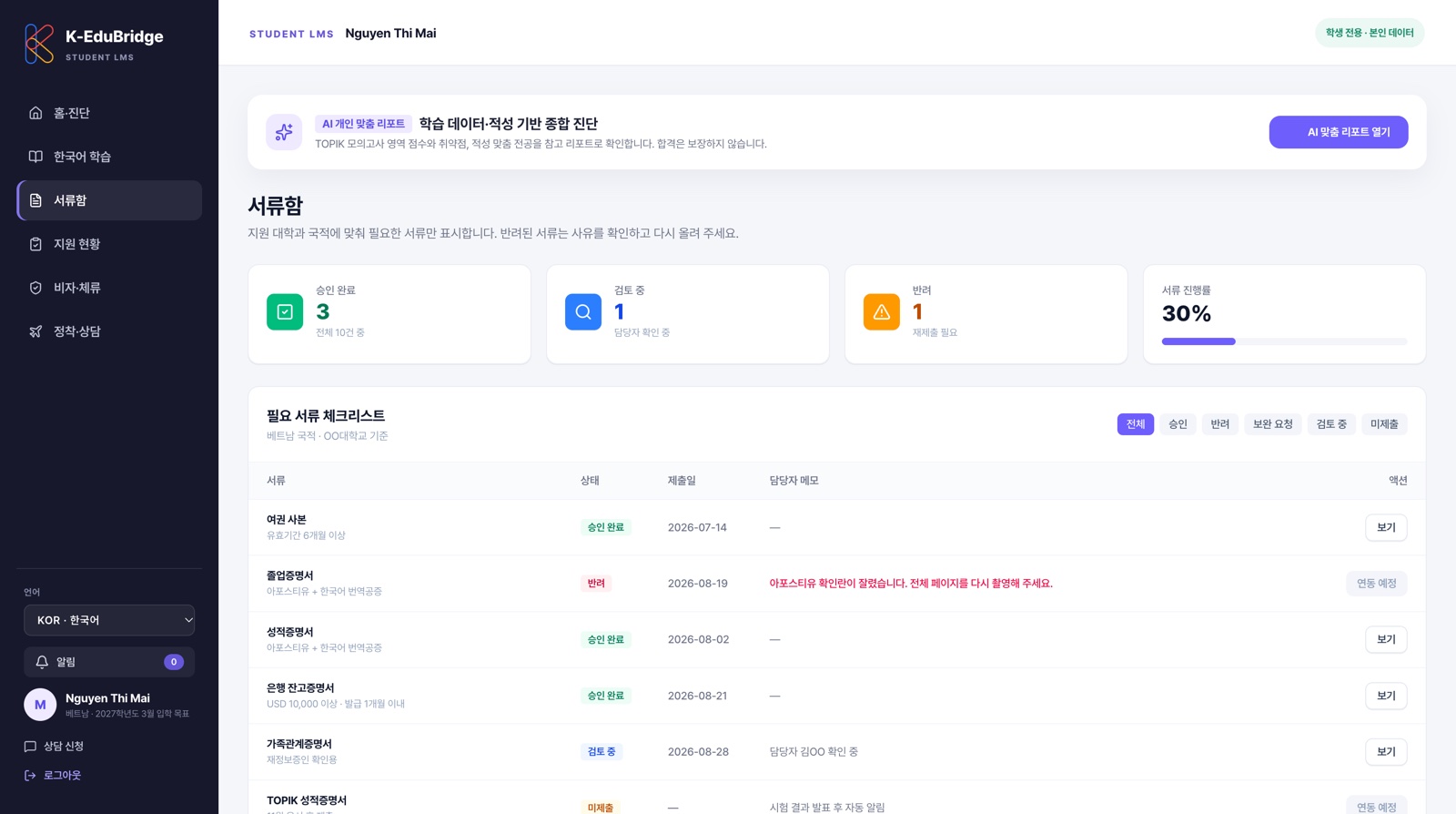Image resolution: width=1456 pixels, height=814 pixels.
Task: Click the 서류 진행률 30% progress bar
Action: coord(1284,341)
